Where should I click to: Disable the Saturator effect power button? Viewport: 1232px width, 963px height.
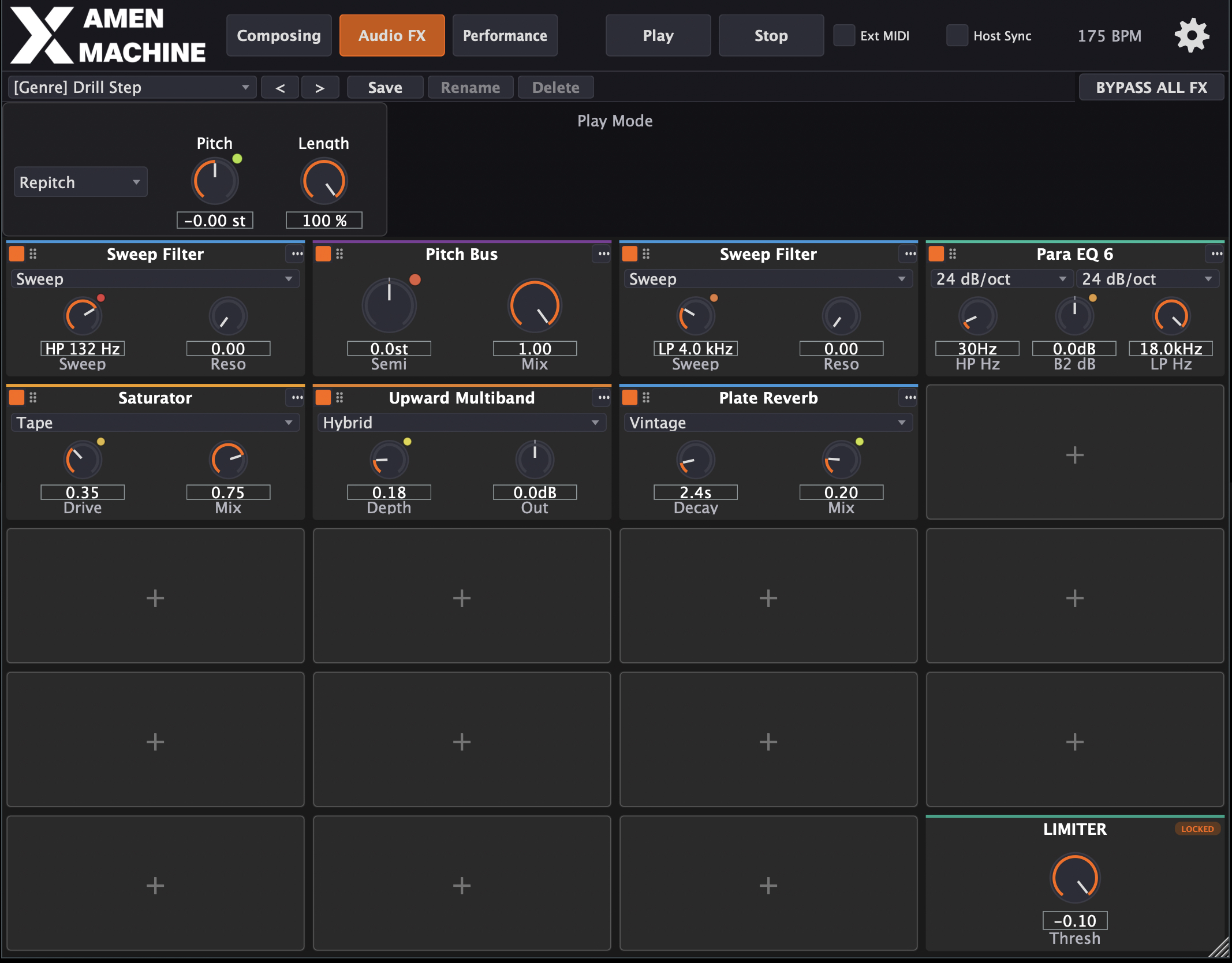click(17, 397)
